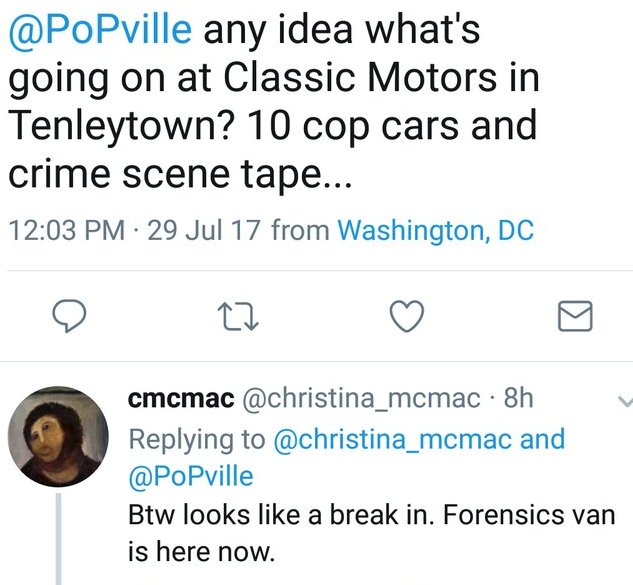Open the @PoPville mention in main tweet

[100, 30]
